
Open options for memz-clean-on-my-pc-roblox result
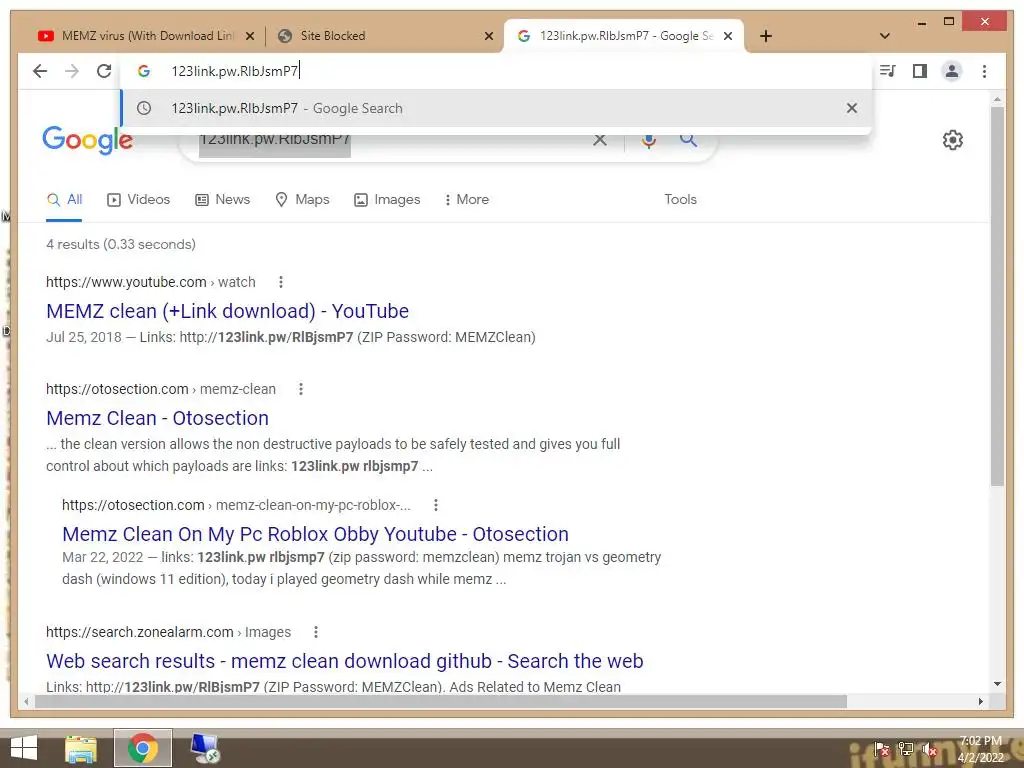pos(436,505)
